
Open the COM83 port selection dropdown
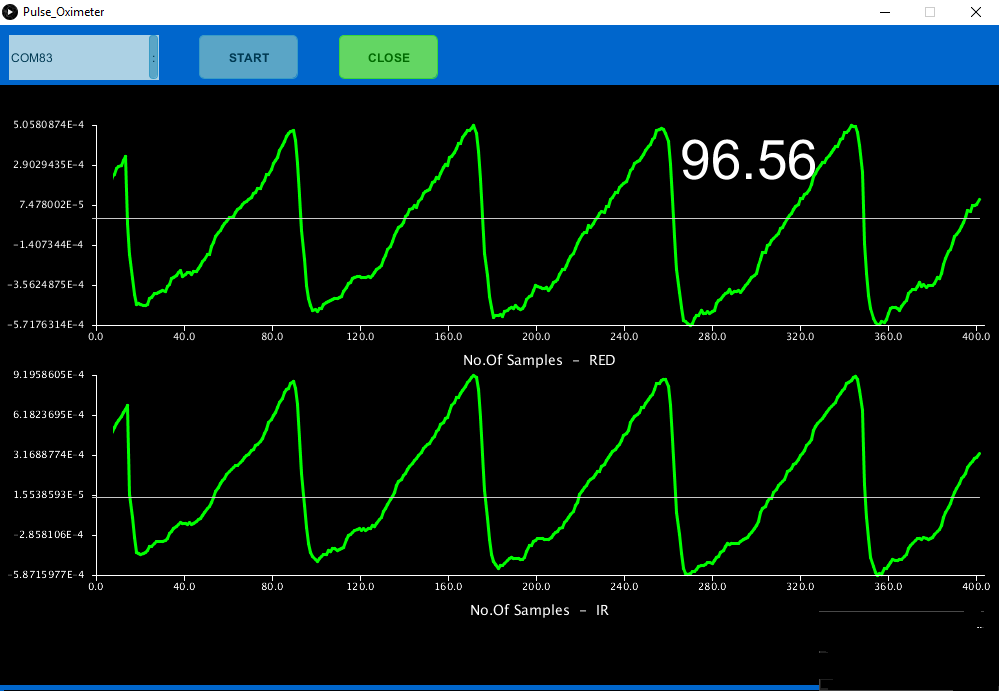click(154, 57)
